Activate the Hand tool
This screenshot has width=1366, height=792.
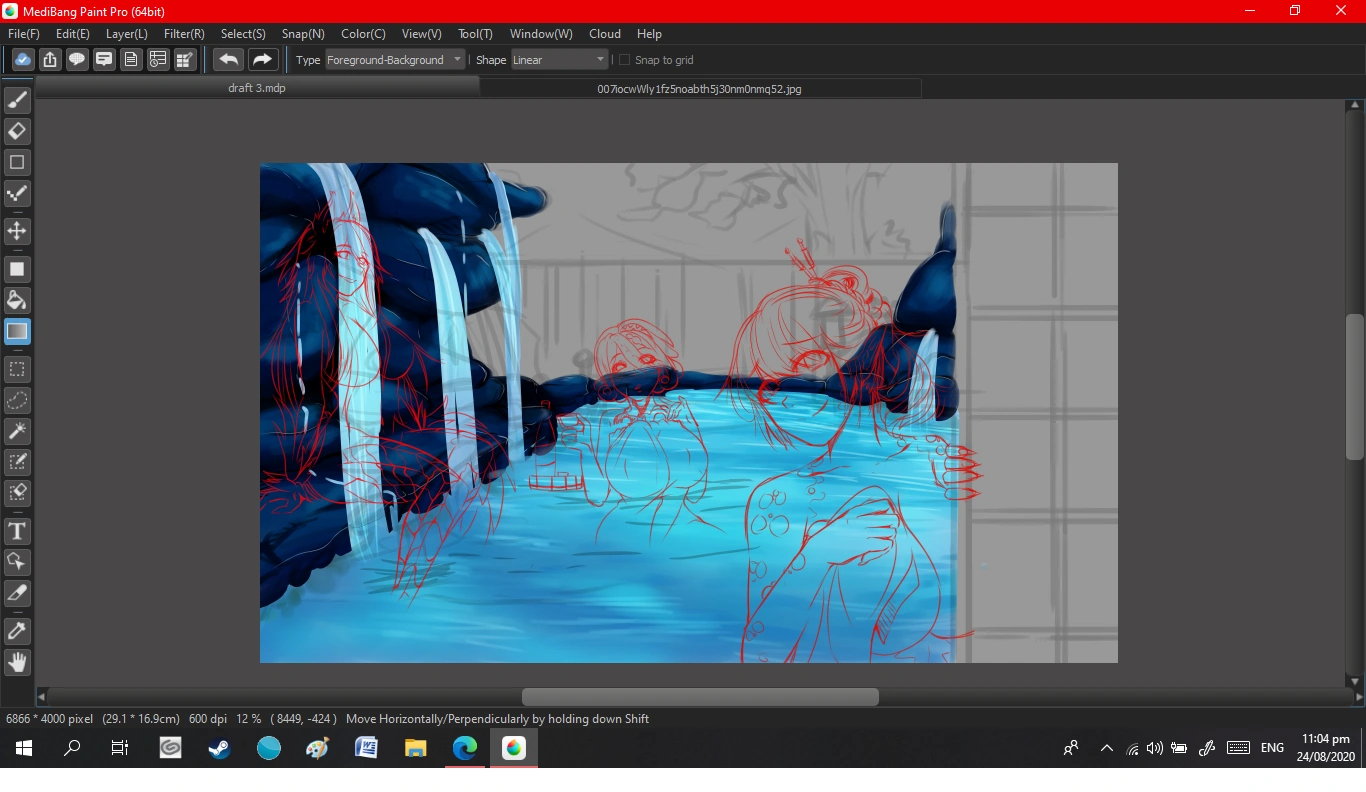tap(17, 662)
